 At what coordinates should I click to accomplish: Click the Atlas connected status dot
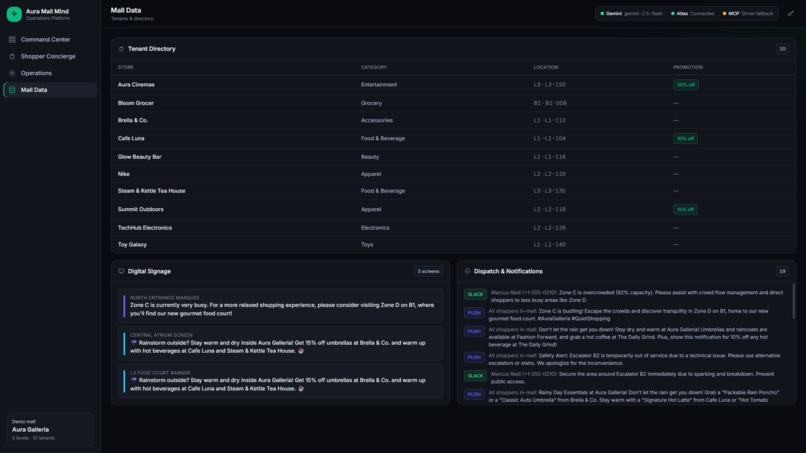[673, 14]
